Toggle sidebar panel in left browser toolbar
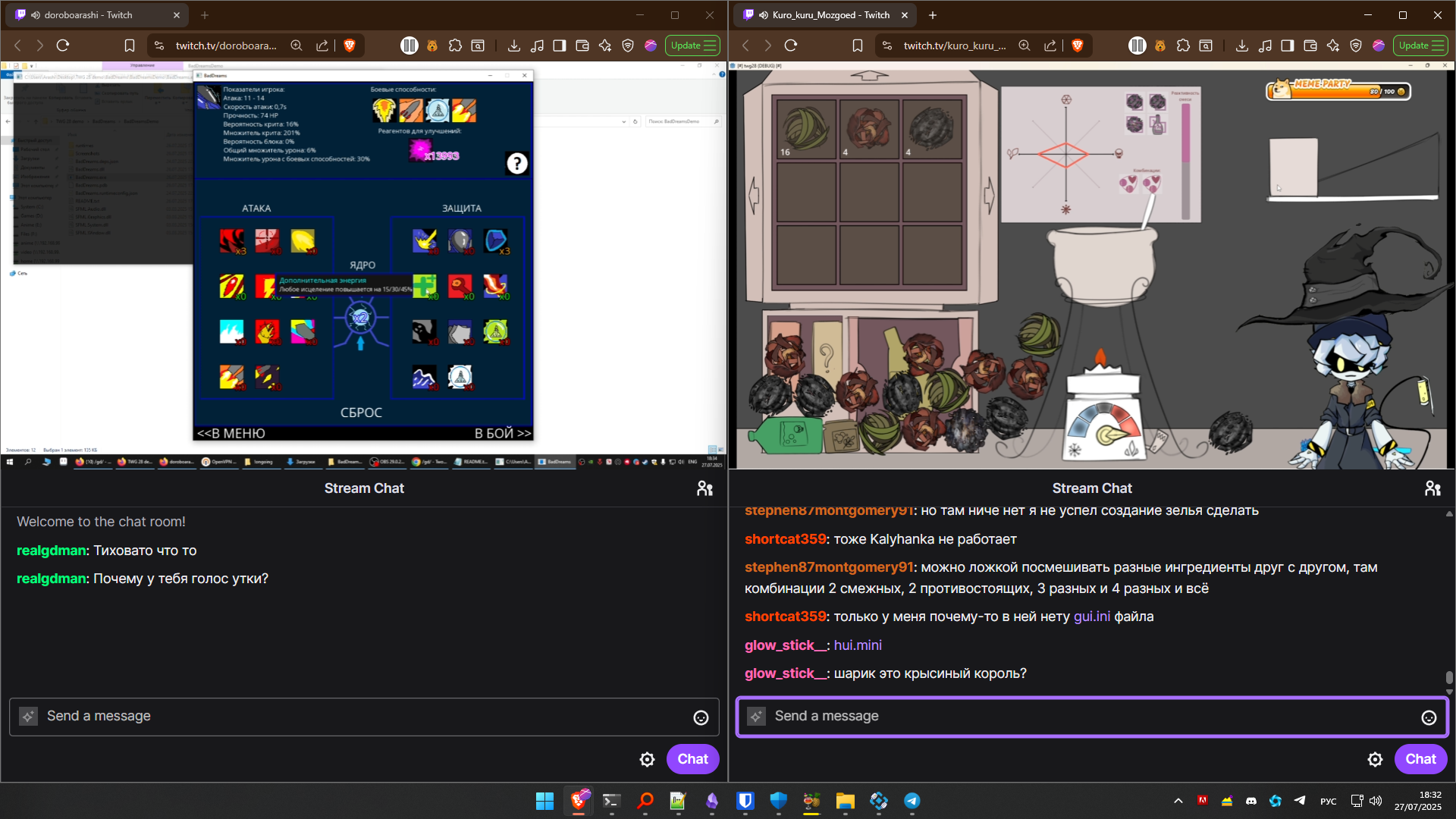 coord(560,45)
